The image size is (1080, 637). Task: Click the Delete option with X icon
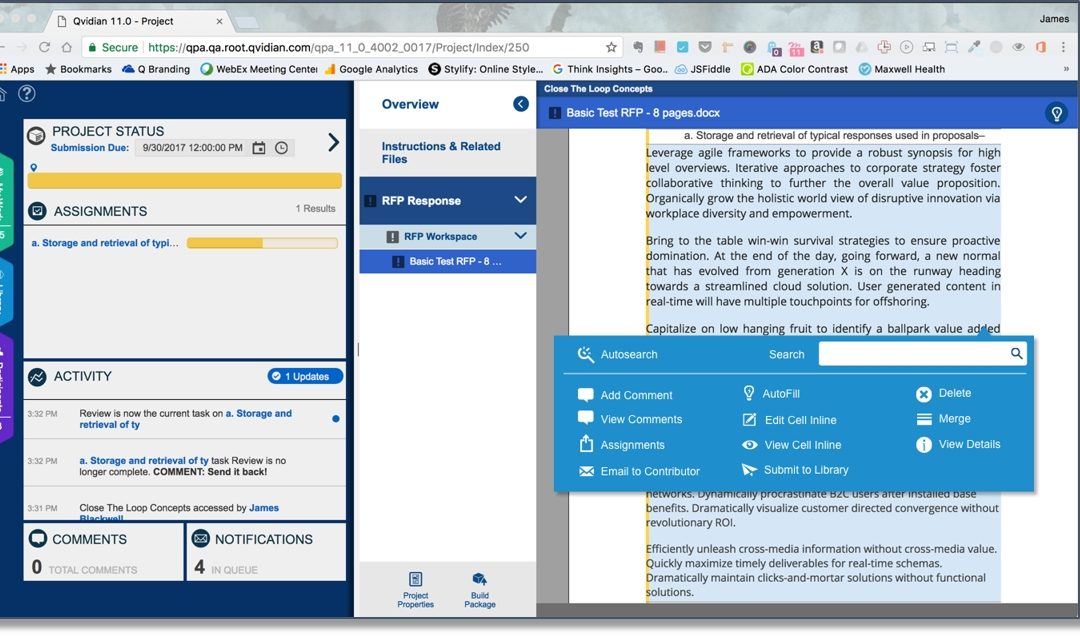pos(944,393)
